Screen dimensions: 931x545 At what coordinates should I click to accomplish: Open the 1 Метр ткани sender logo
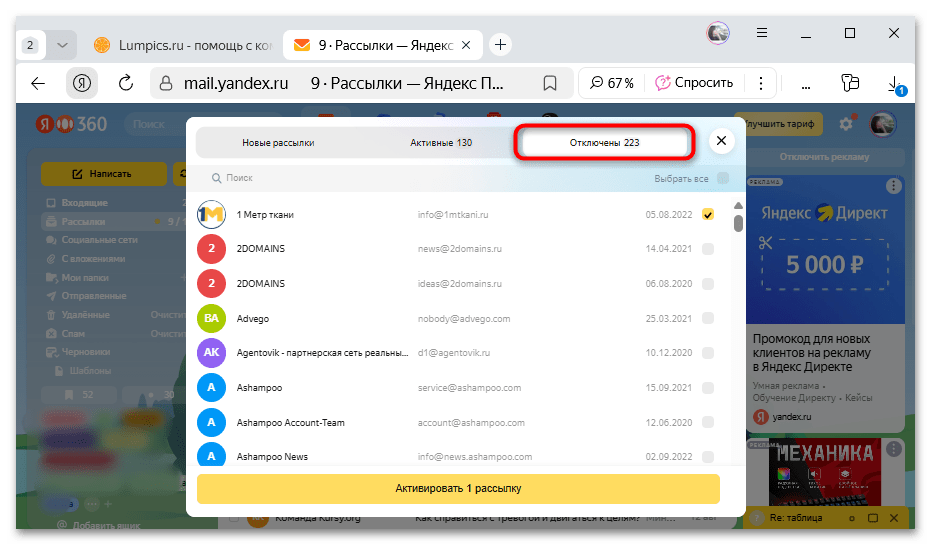[211, 215]
